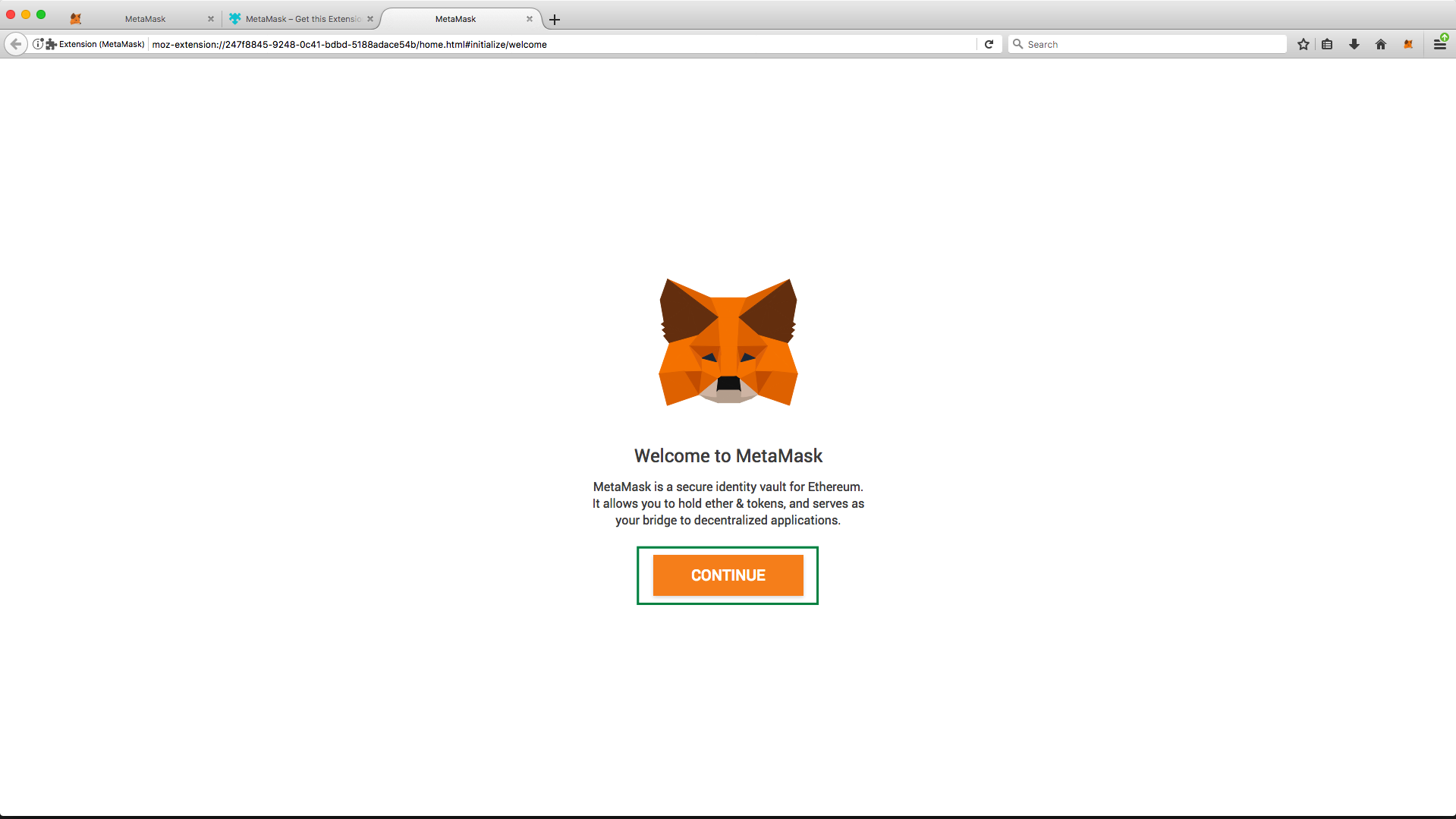The image size is (1456, 819).
Task: Click the orange CONTINUE button
Action: coord(728,575)
